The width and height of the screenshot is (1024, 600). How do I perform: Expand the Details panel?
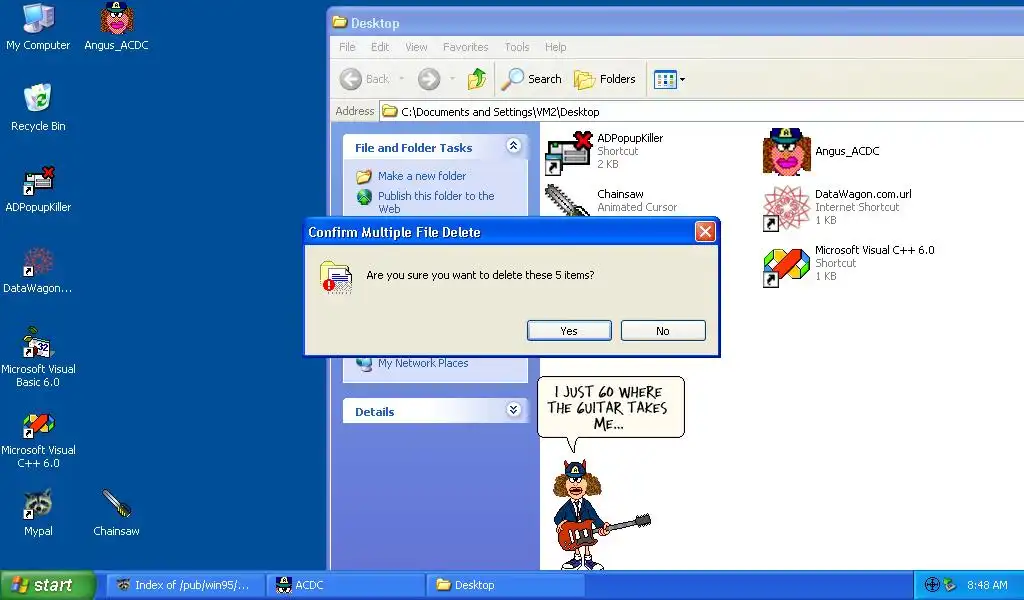(x=513, y=410)
